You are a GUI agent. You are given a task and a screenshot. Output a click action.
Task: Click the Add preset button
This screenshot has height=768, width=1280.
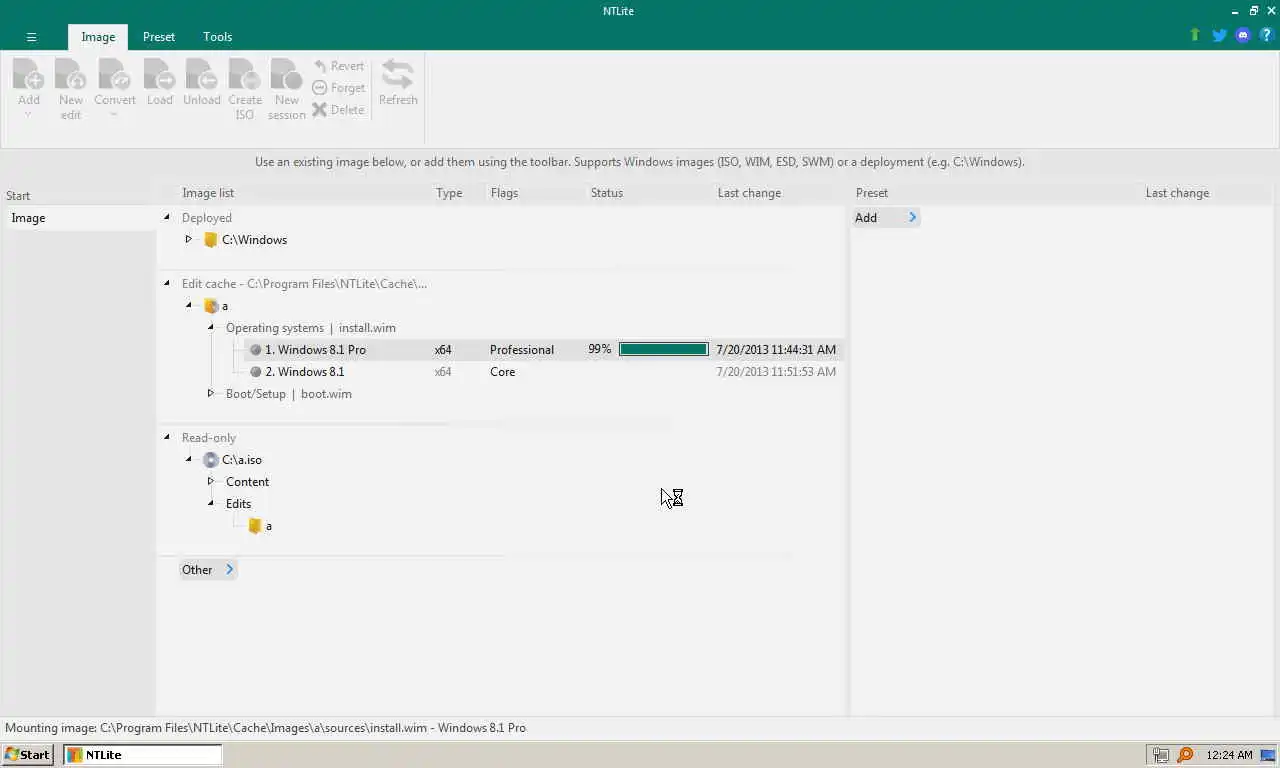click(885, 218)
